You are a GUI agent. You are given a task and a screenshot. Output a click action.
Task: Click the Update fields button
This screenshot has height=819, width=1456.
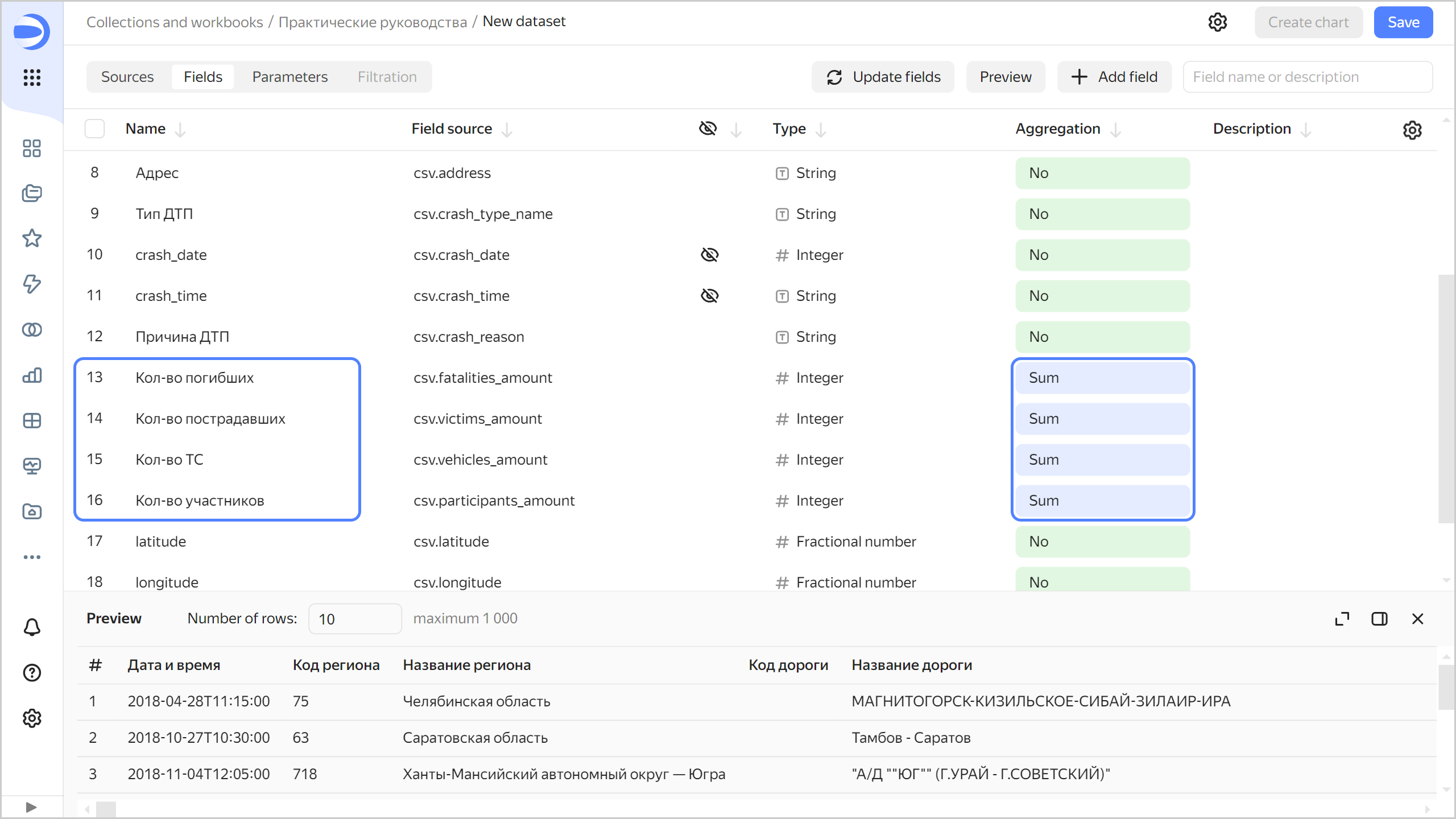tap(883, 77)
